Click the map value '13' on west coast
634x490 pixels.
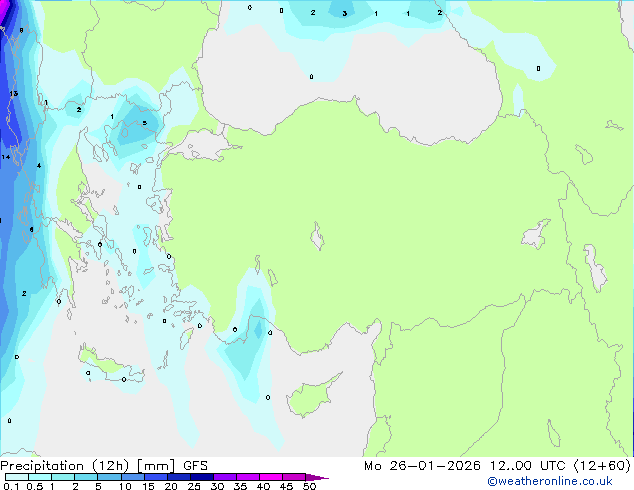coord(14,94)
